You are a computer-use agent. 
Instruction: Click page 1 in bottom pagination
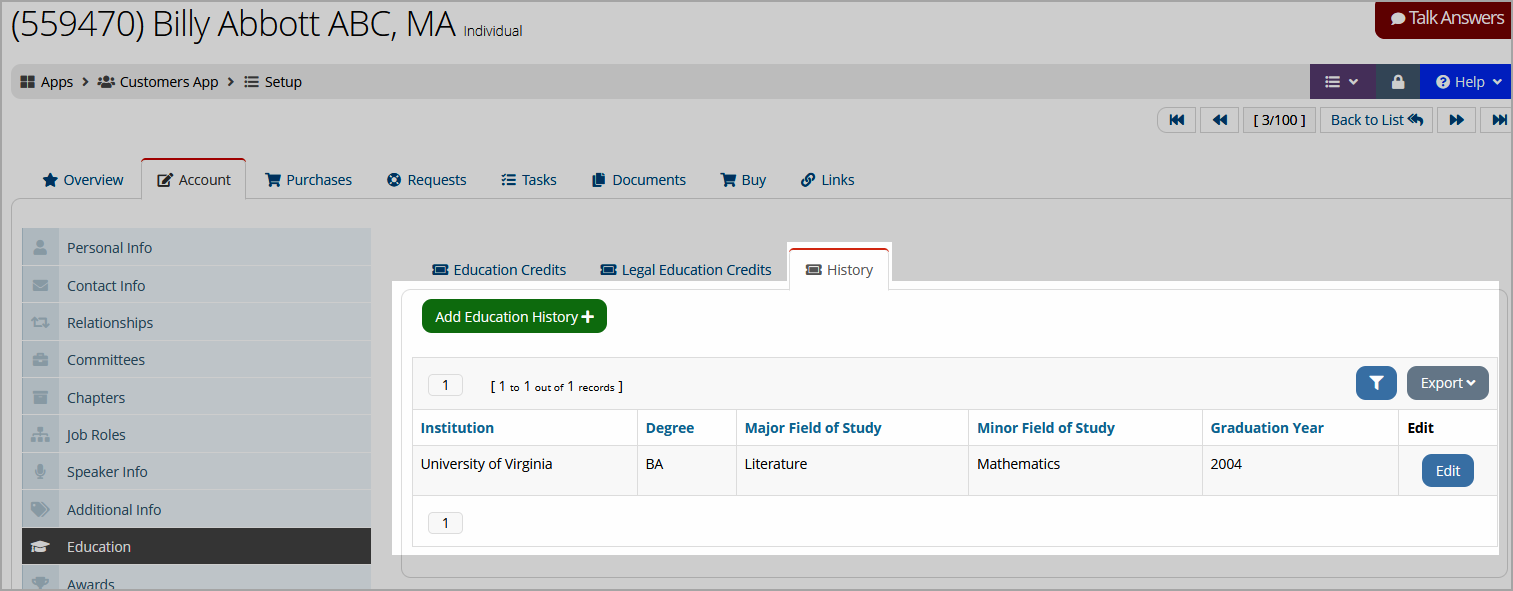point(445,523)
